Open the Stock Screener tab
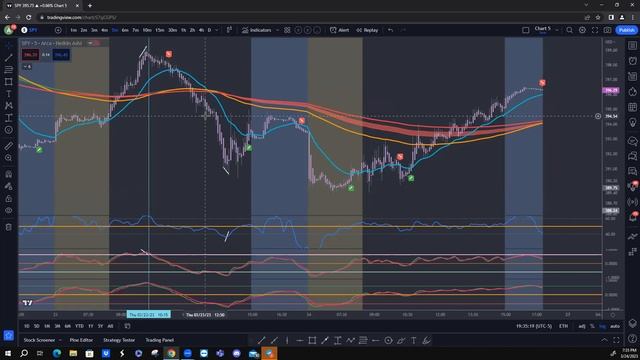640x360 pixels. tap(39, 340)
